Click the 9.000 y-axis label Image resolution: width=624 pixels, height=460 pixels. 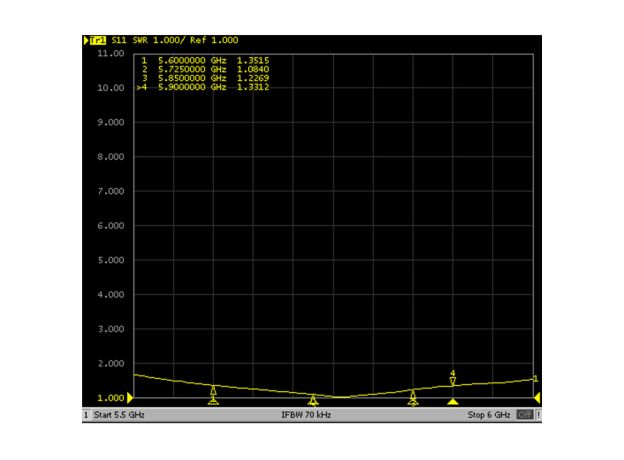tap(111, 123)
